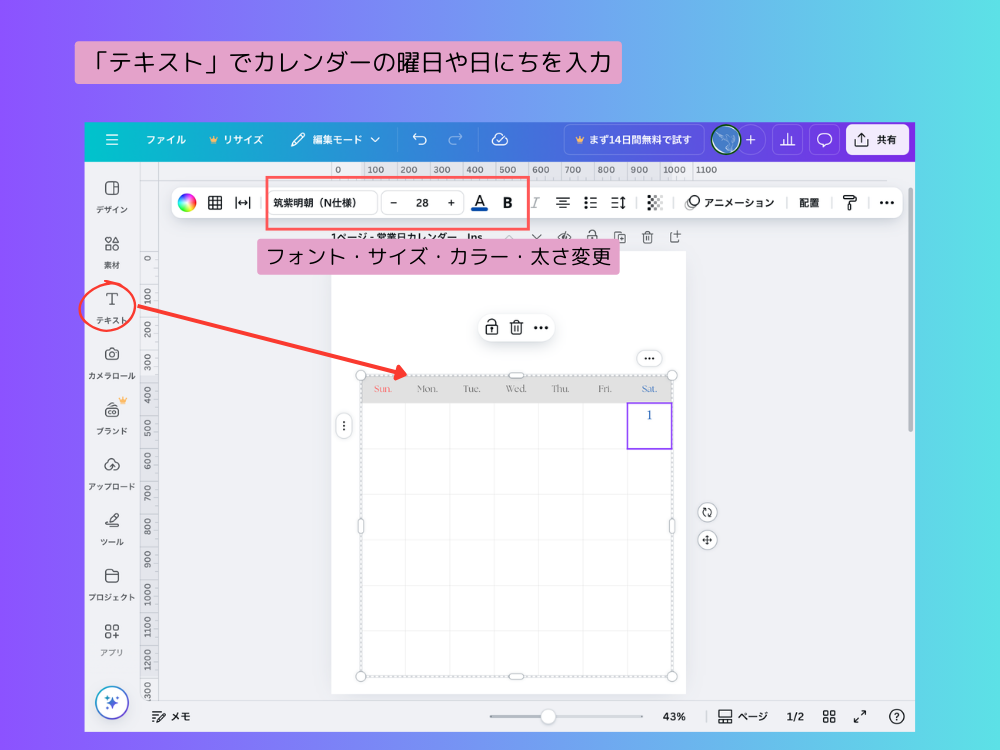Open the アップロード panel
This screenshot has height=750, width=1000.
click(111, 470)
